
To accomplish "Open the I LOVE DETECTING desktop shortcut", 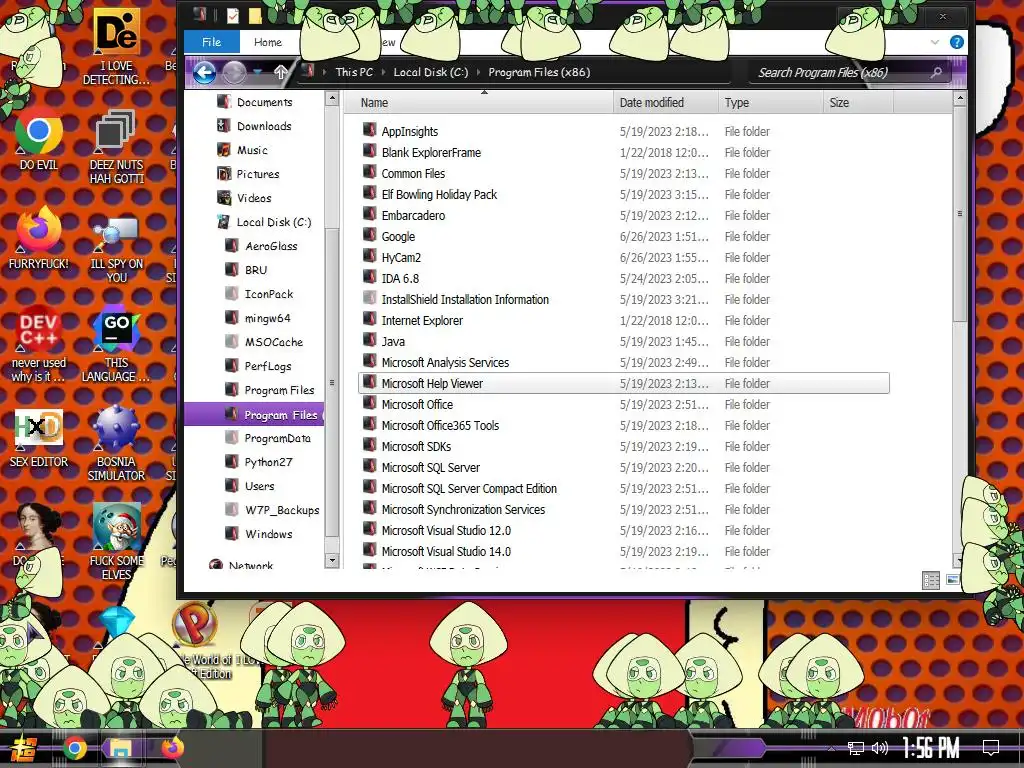I will pos(116,47).
